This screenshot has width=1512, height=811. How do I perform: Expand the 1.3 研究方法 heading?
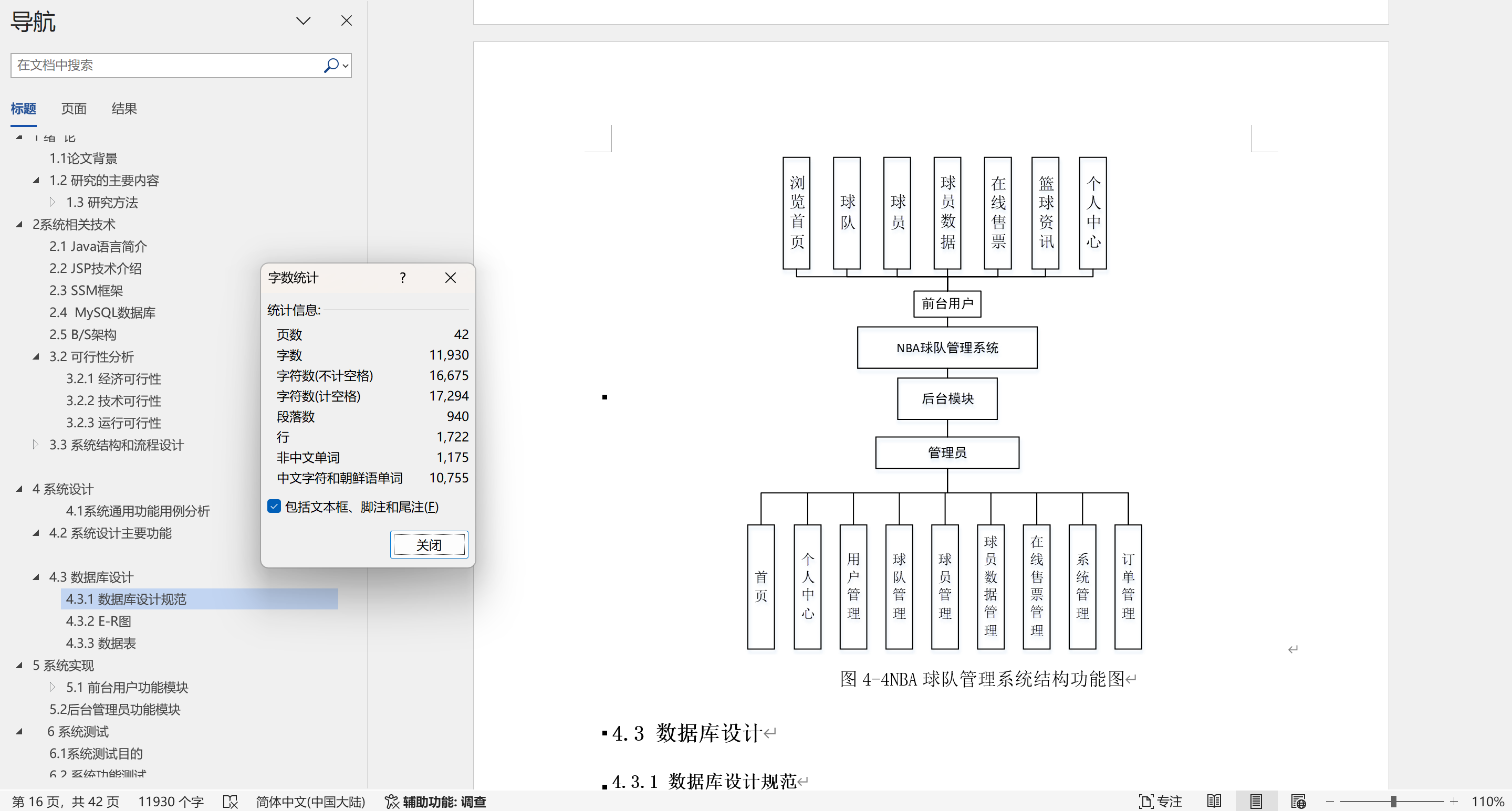(52, 203)
